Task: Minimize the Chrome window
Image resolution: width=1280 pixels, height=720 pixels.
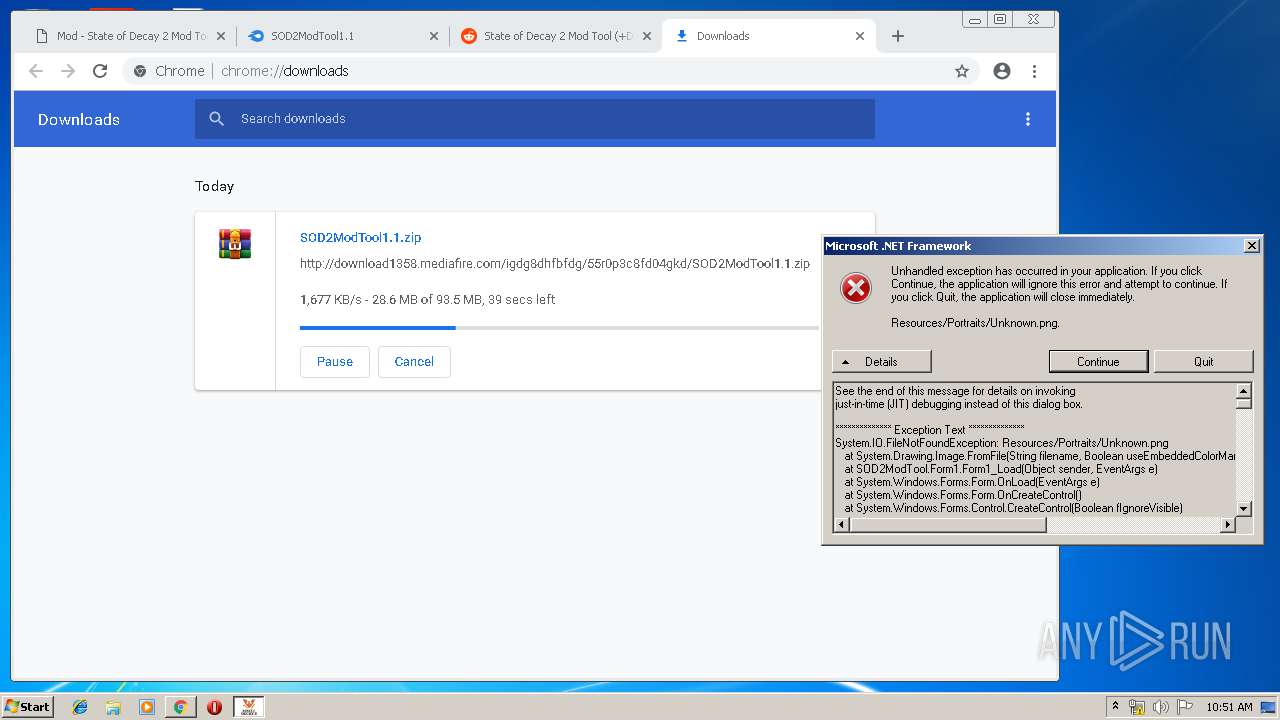Action: (x=975, y=19)
